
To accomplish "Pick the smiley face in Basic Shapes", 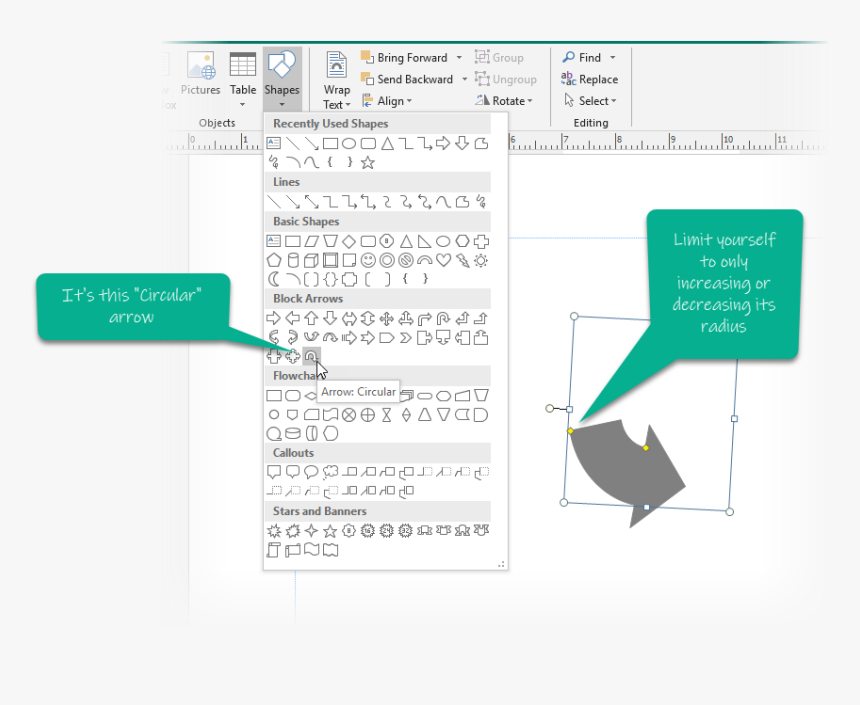I will click(368, 260).
